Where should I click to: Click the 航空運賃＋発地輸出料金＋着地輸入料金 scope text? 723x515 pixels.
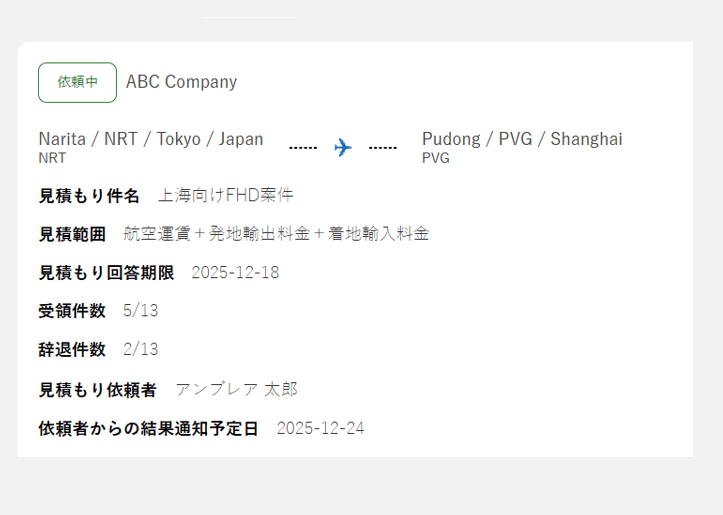pyautogui.click(x=276, y=234)
